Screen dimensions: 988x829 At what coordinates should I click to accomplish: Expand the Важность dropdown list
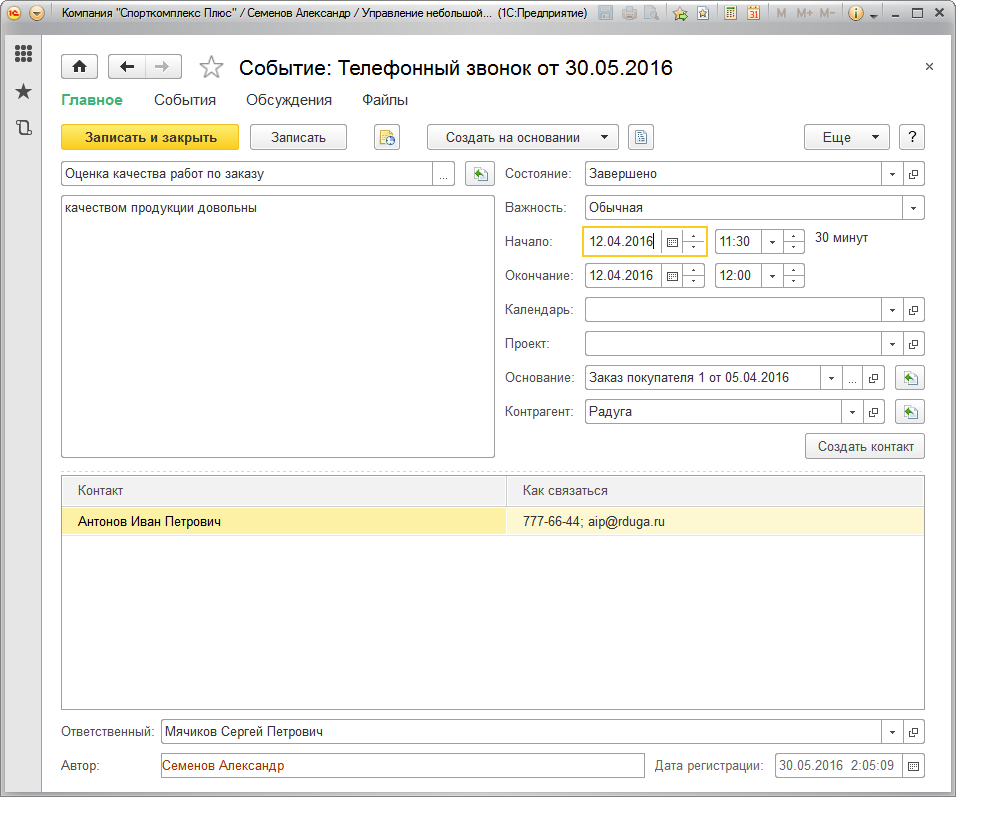tap(913, 208)
